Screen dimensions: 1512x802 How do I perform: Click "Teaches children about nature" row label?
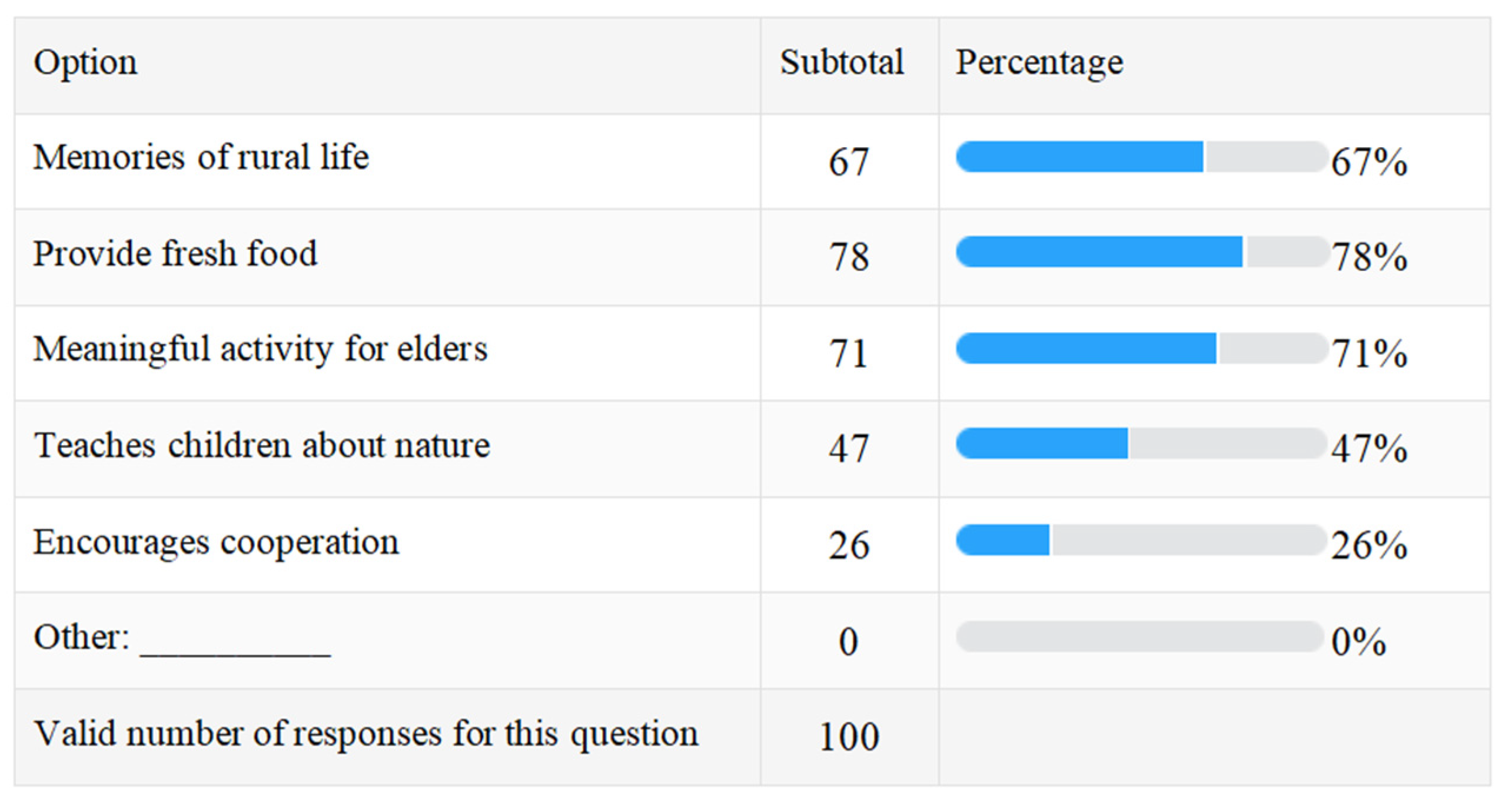point(262,445)
